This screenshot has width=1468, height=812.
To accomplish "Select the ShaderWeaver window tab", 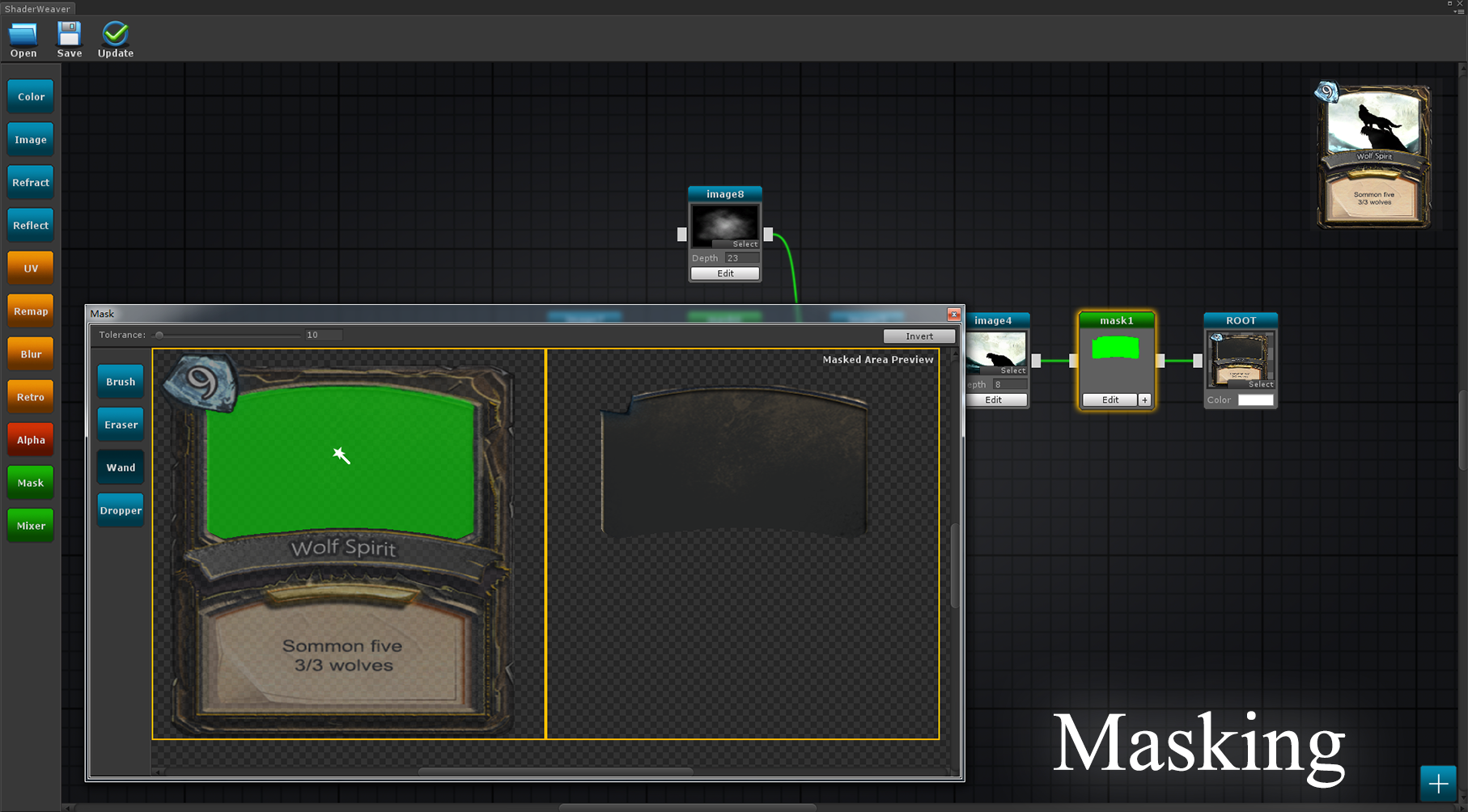I will click(37, 9).
